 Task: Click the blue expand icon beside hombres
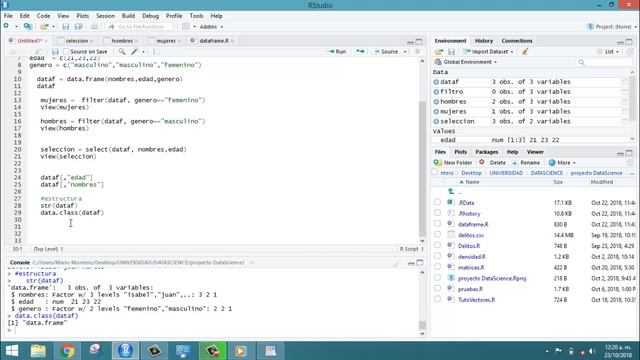coord(436,102)
